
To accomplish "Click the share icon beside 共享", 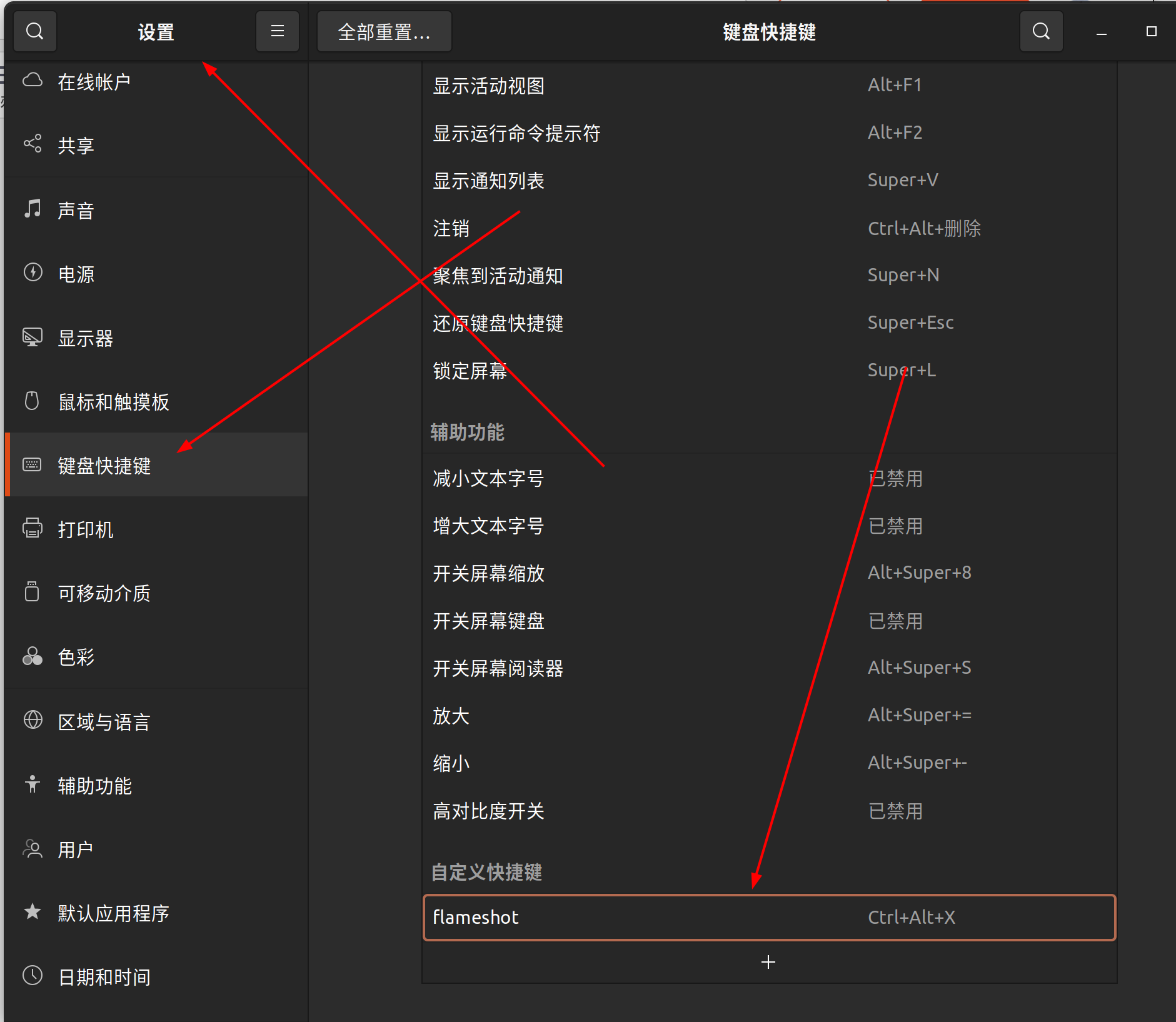I will [33, 144].
